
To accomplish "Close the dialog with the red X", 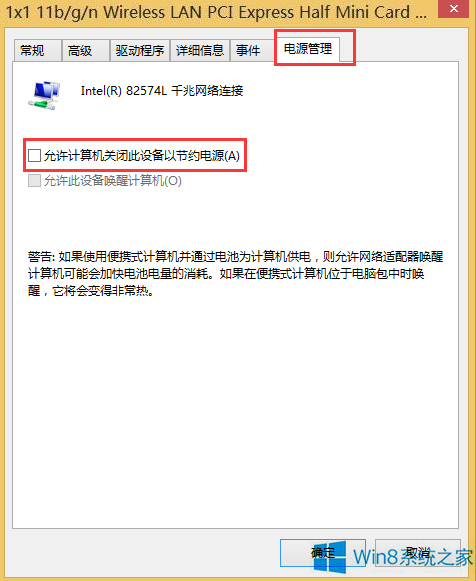I will pos(454,9).
